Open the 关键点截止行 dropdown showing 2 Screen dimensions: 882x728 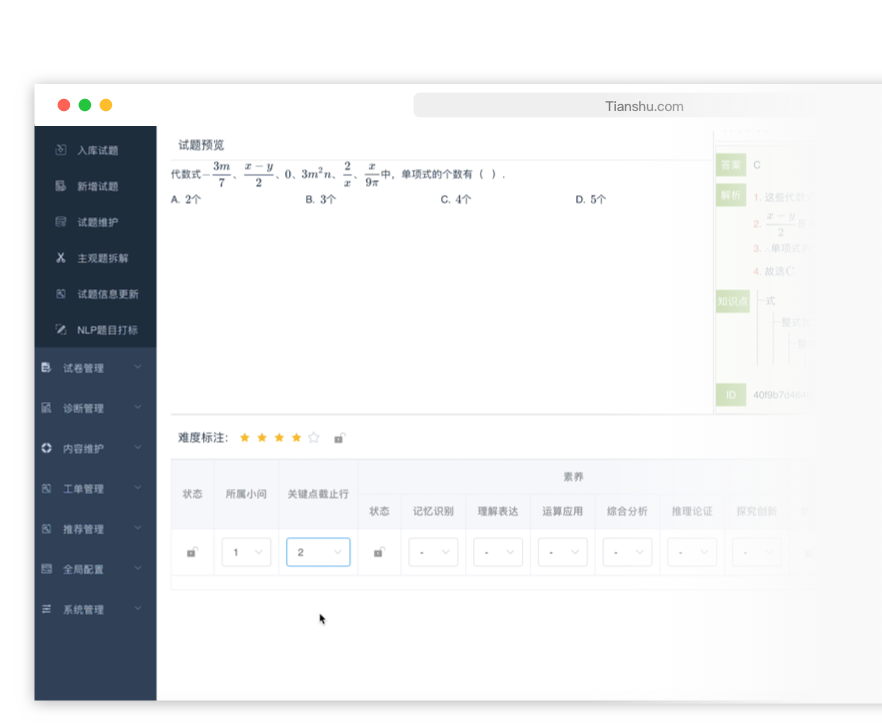point(318,552)
